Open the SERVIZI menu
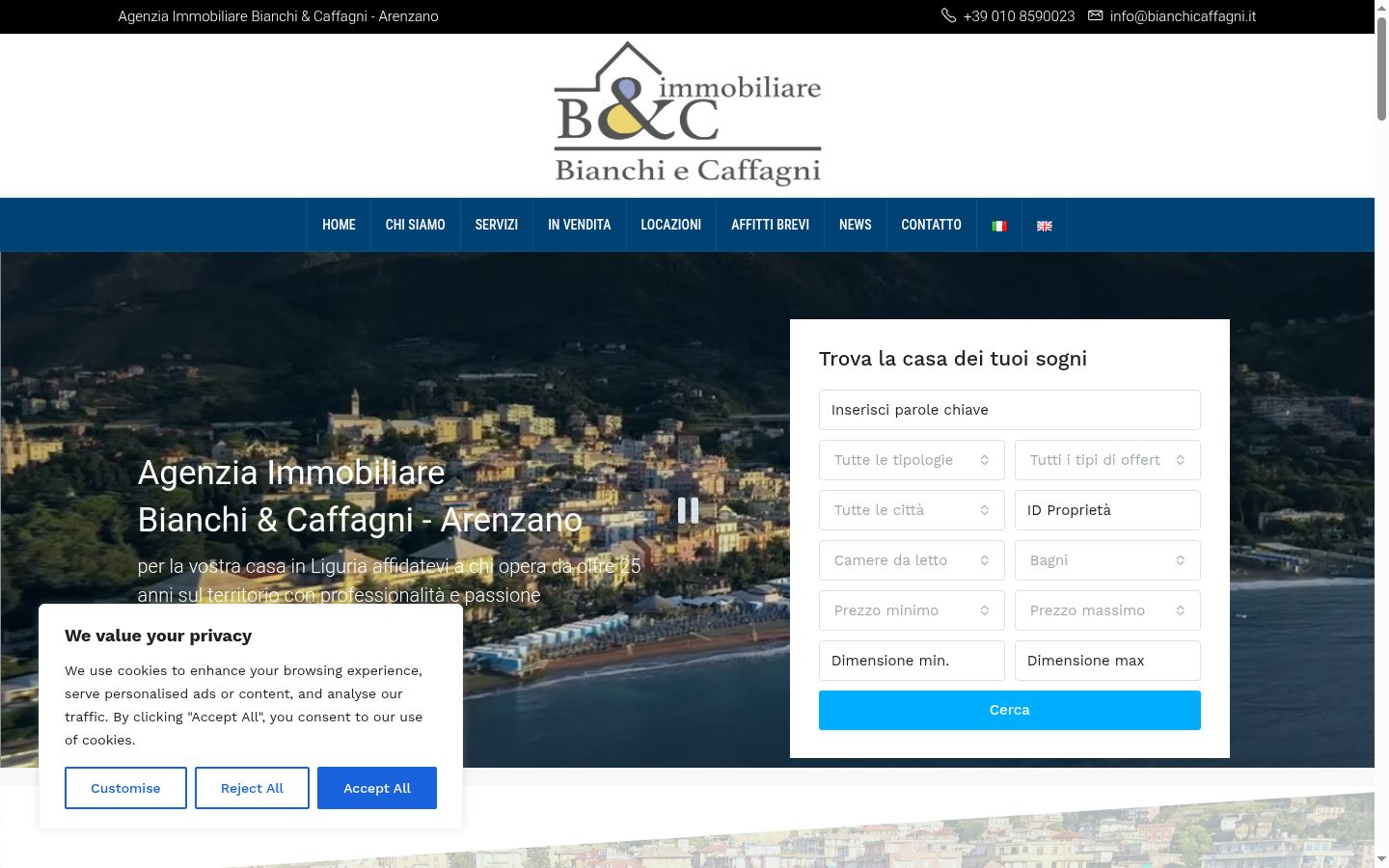 coord(497,225)
